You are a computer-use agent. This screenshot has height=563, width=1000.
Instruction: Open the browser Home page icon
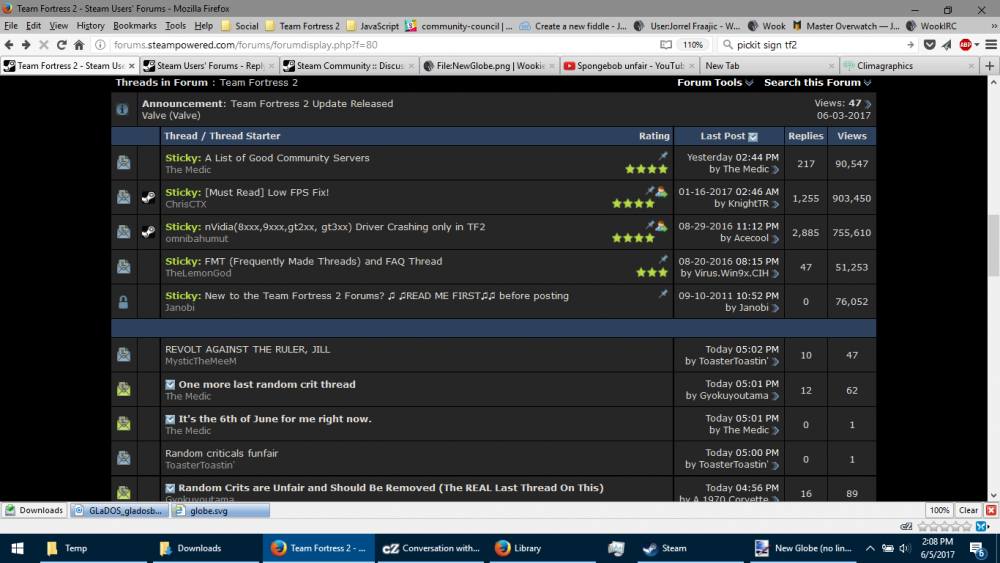79,45
